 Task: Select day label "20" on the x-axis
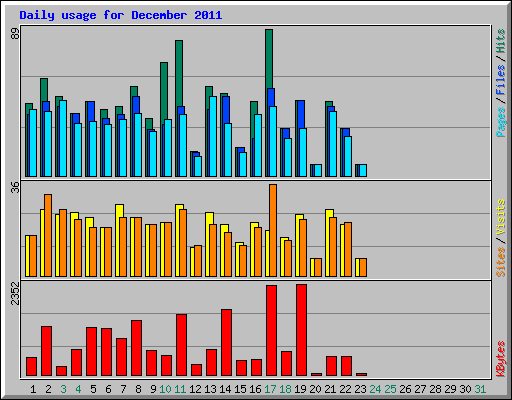click(315, 389)
